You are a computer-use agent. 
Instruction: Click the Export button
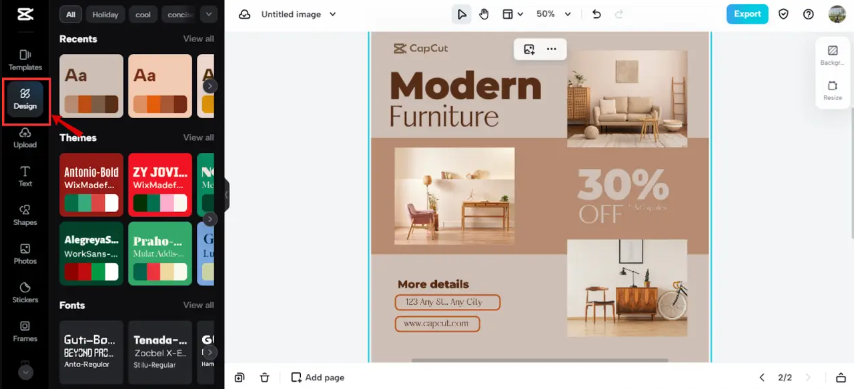[747, 14]
